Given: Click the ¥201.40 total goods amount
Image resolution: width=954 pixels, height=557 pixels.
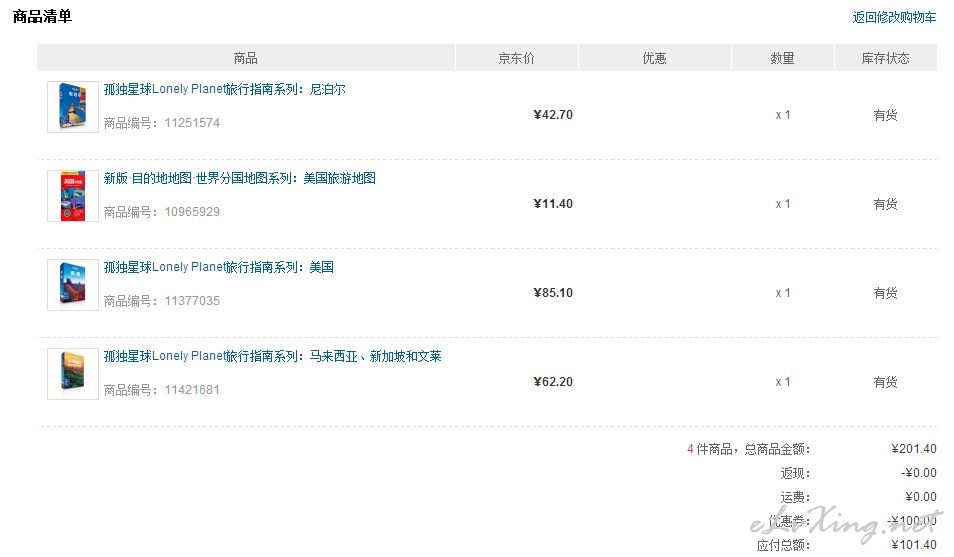Looking at the screenshot, I should point(914,449).
